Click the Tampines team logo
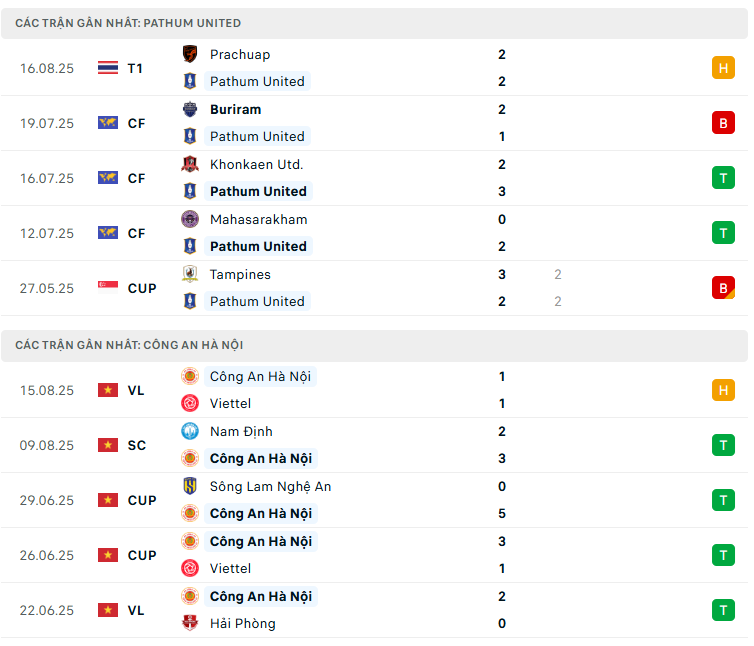 point(190,274)
